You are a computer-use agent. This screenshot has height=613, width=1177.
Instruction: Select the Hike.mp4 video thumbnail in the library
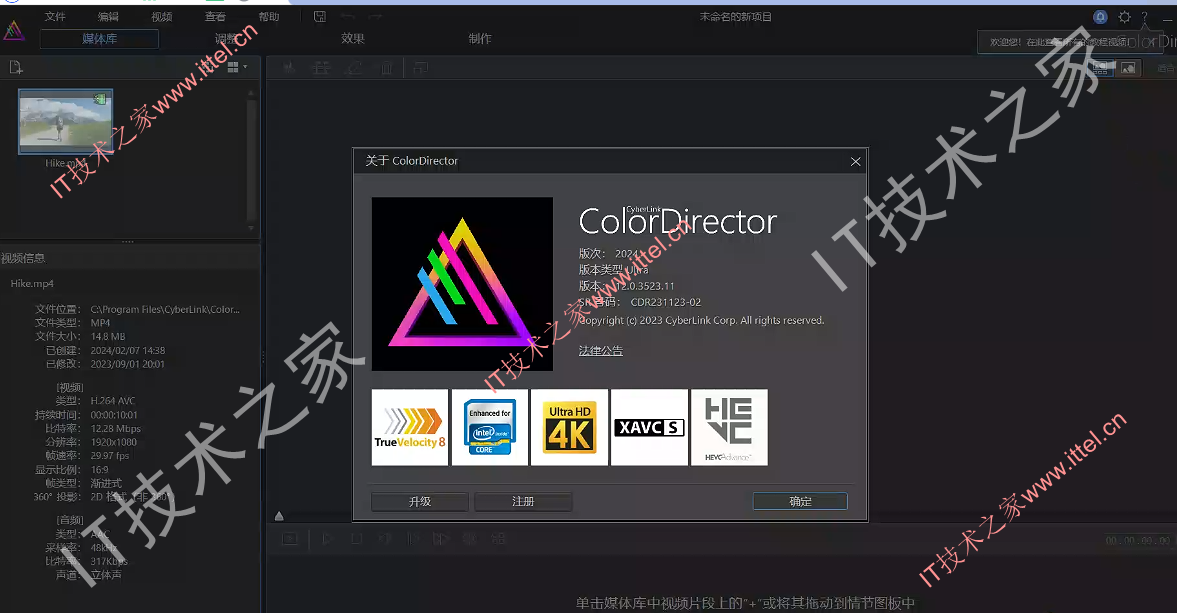pyautogui.click(x=65, y=122)
